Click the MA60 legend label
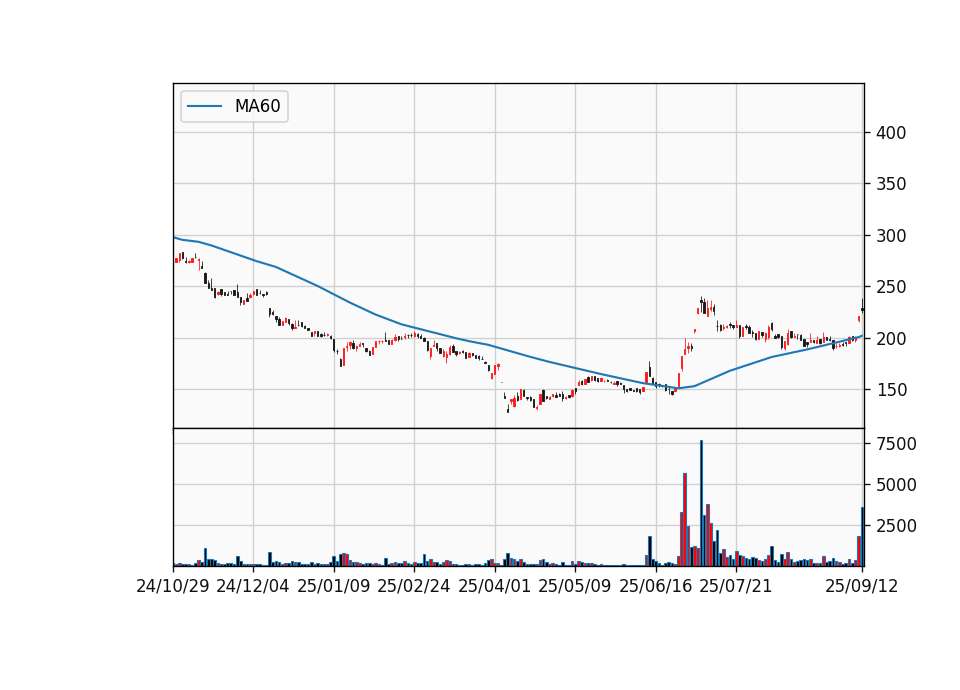Image resolution: width=960 pixels, height=690 pixels. click(x=257, y=106)
